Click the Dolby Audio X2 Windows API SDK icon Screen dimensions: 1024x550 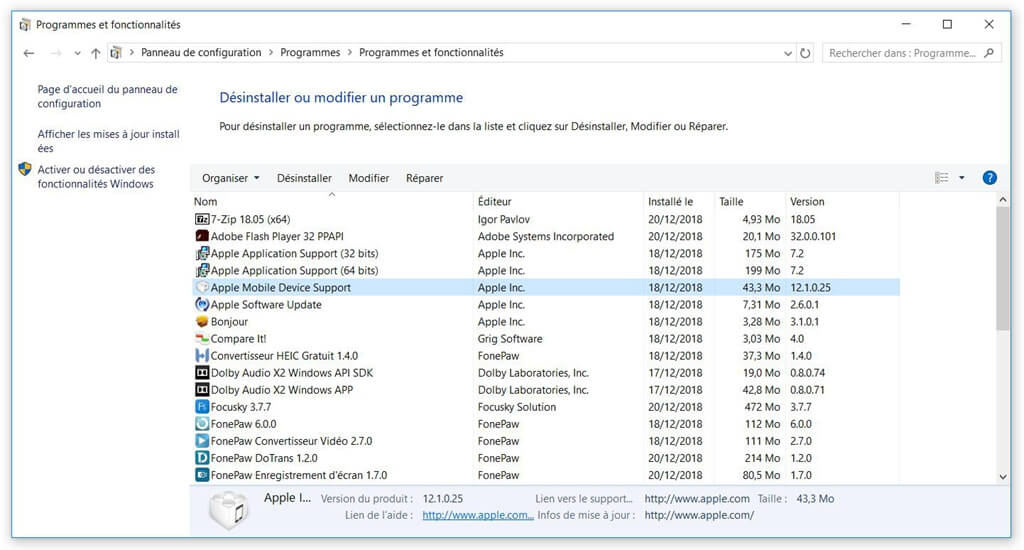pyautogui.click(x=202, y=372)
